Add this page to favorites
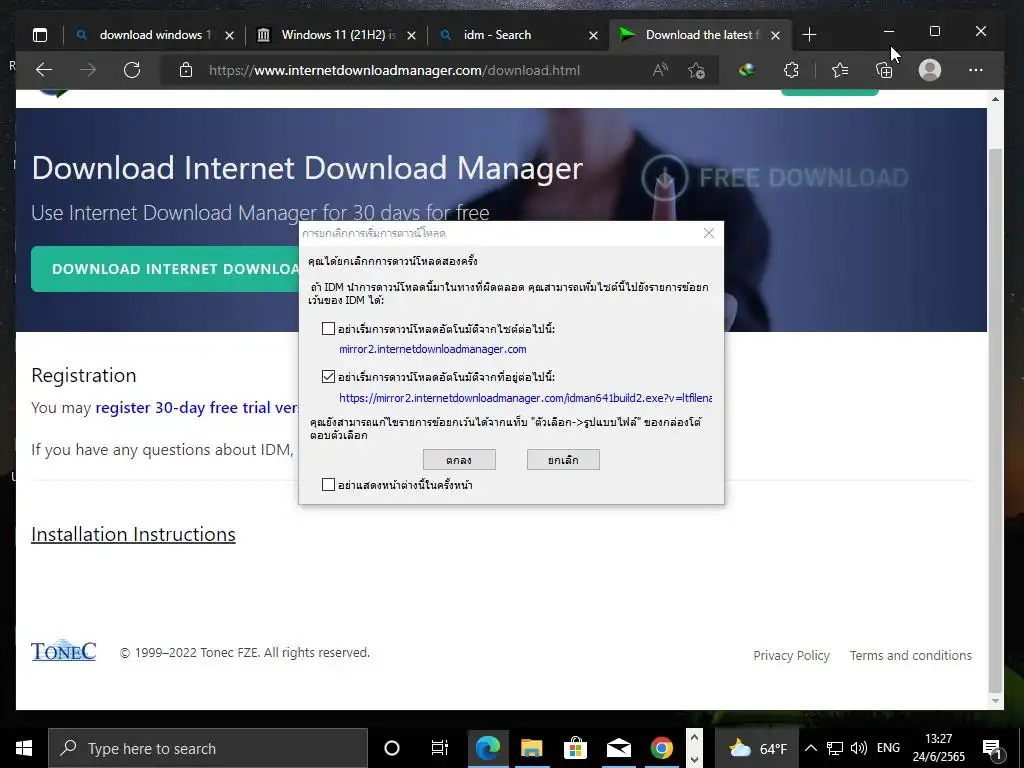 [x=696, y=70]
